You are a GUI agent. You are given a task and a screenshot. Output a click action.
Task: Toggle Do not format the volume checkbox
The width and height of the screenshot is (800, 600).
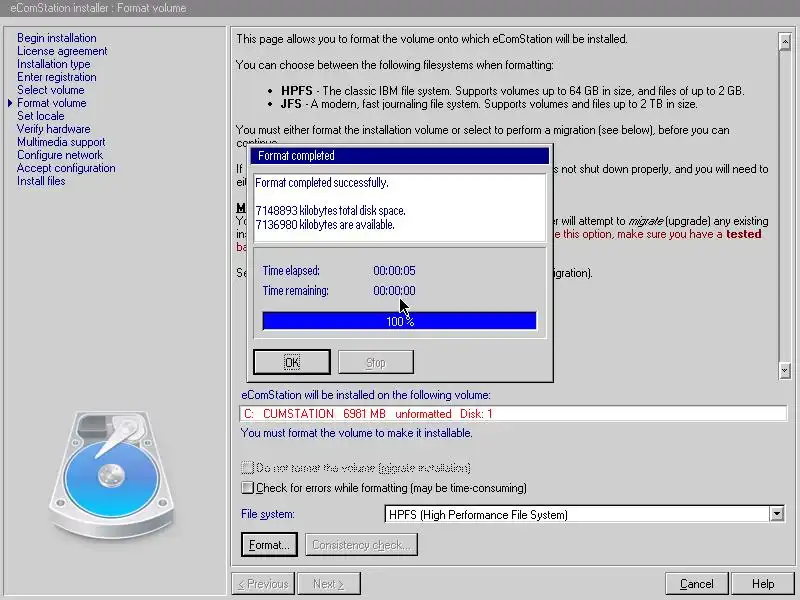(247, 467)
